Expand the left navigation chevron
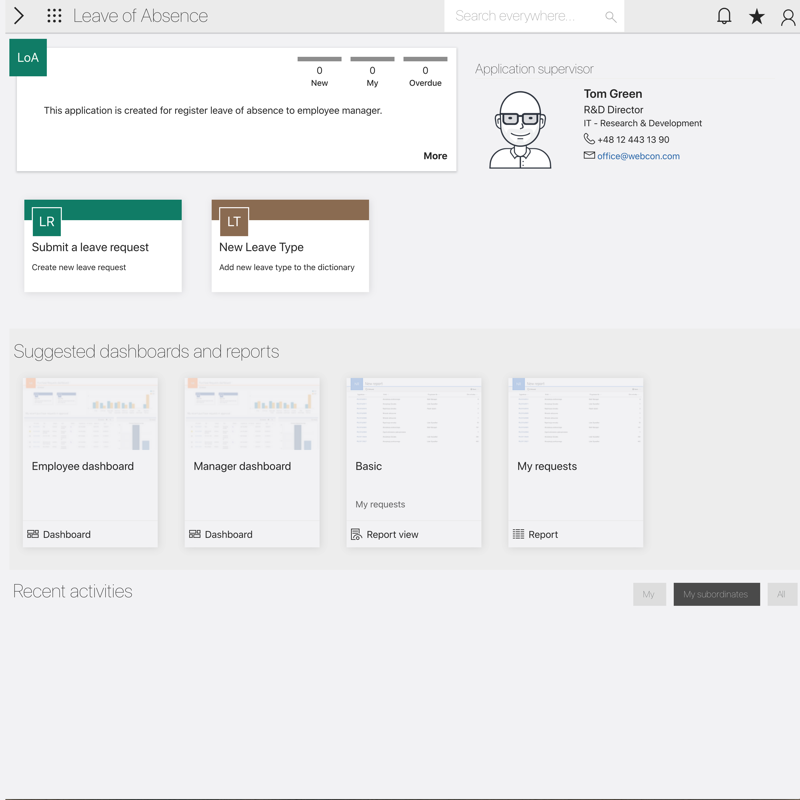Screen dimensions: 800x800 (19, 16)
